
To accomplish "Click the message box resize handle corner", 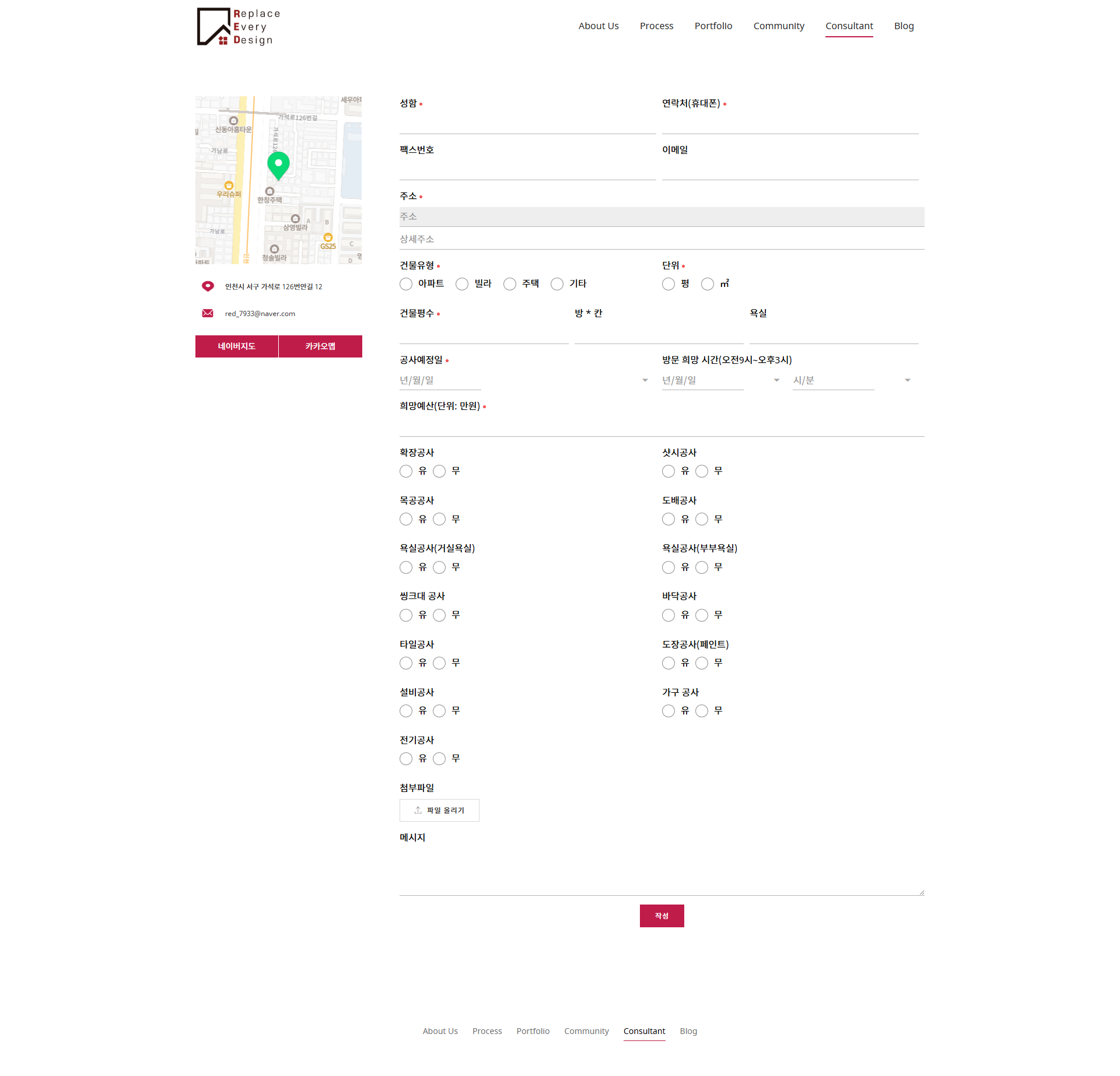I will 922,892.
